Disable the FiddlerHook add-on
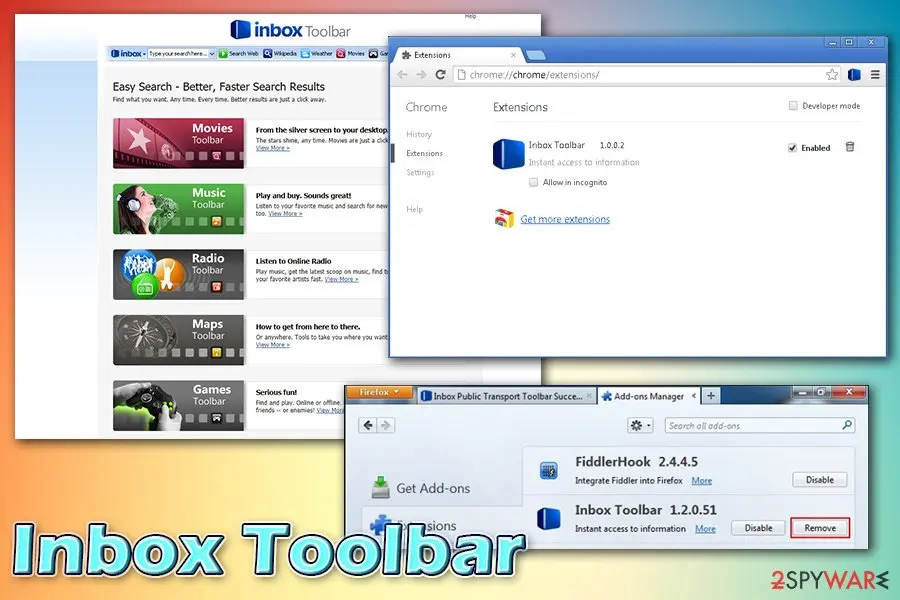This screenshot has height=600, width=900. pos(820,480)
